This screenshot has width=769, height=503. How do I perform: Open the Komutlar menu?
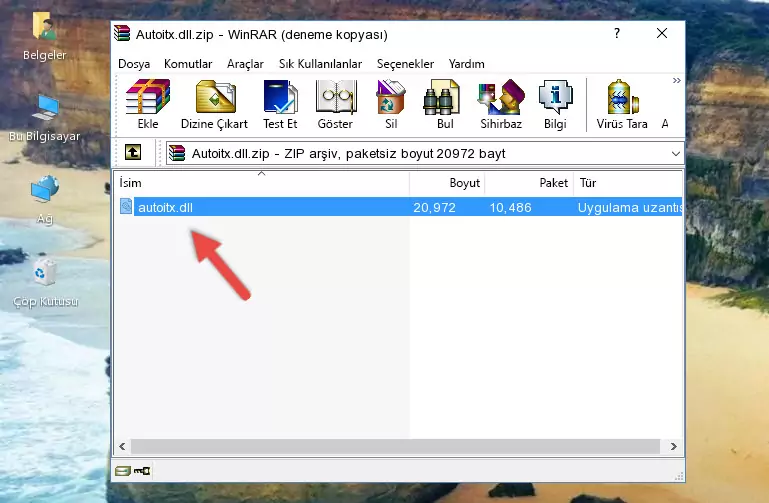[188, 64]
